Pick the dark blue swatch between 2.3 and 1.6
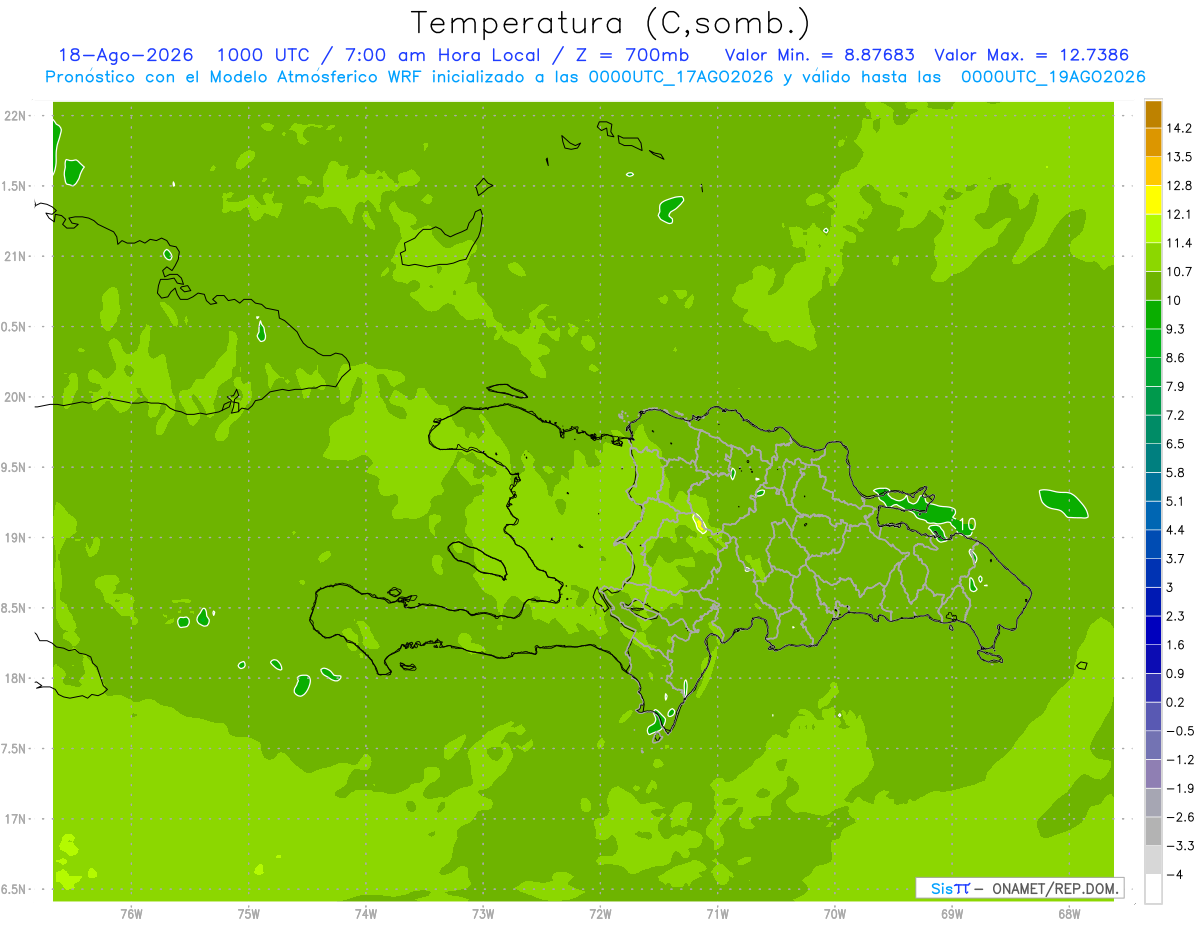 pyautogui.click(x=1153, y=629)
